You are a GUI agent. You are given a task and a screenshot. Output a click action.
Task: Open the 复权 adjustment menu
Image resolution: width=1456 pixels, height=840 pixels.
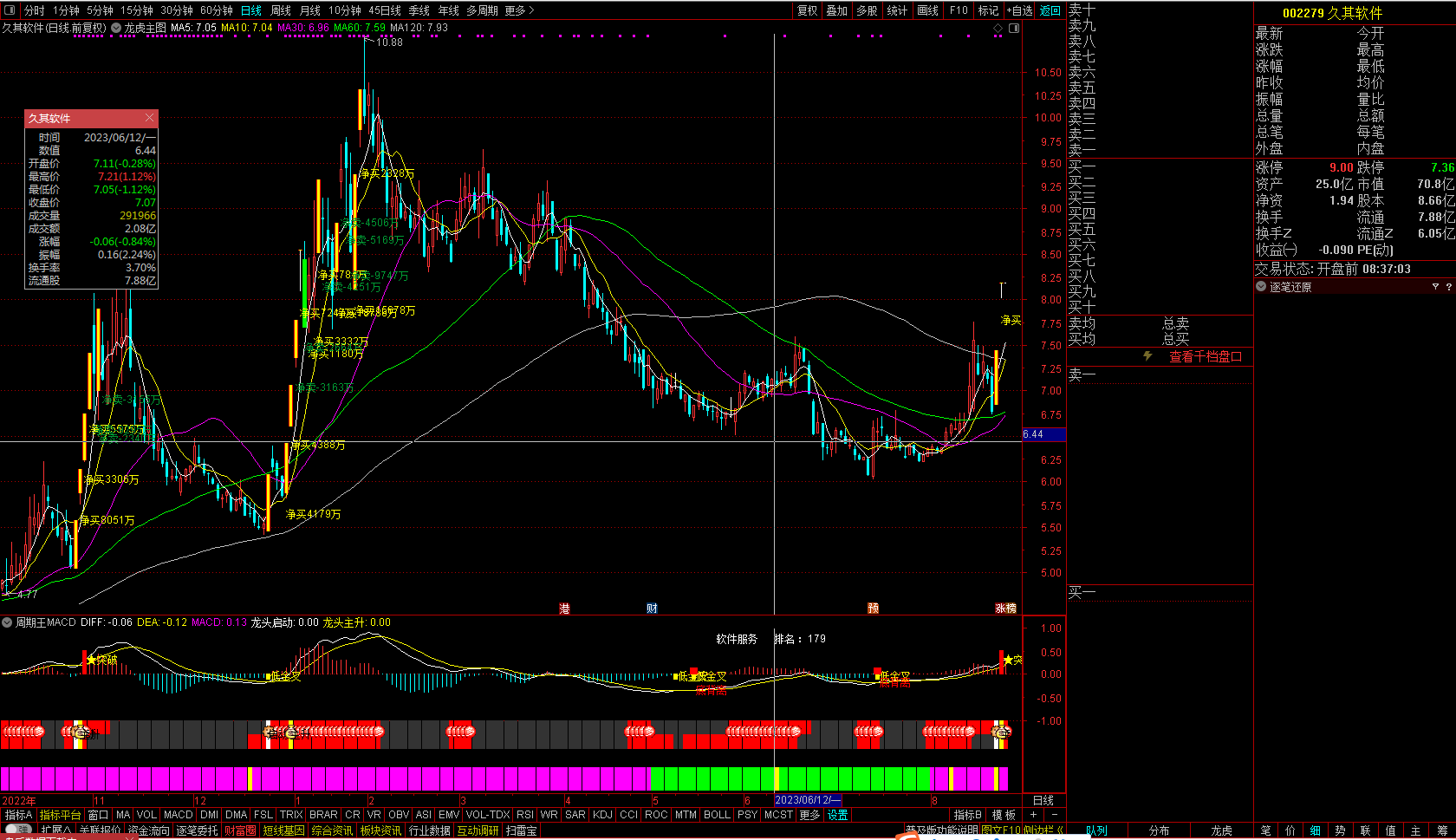coord(807,10)
